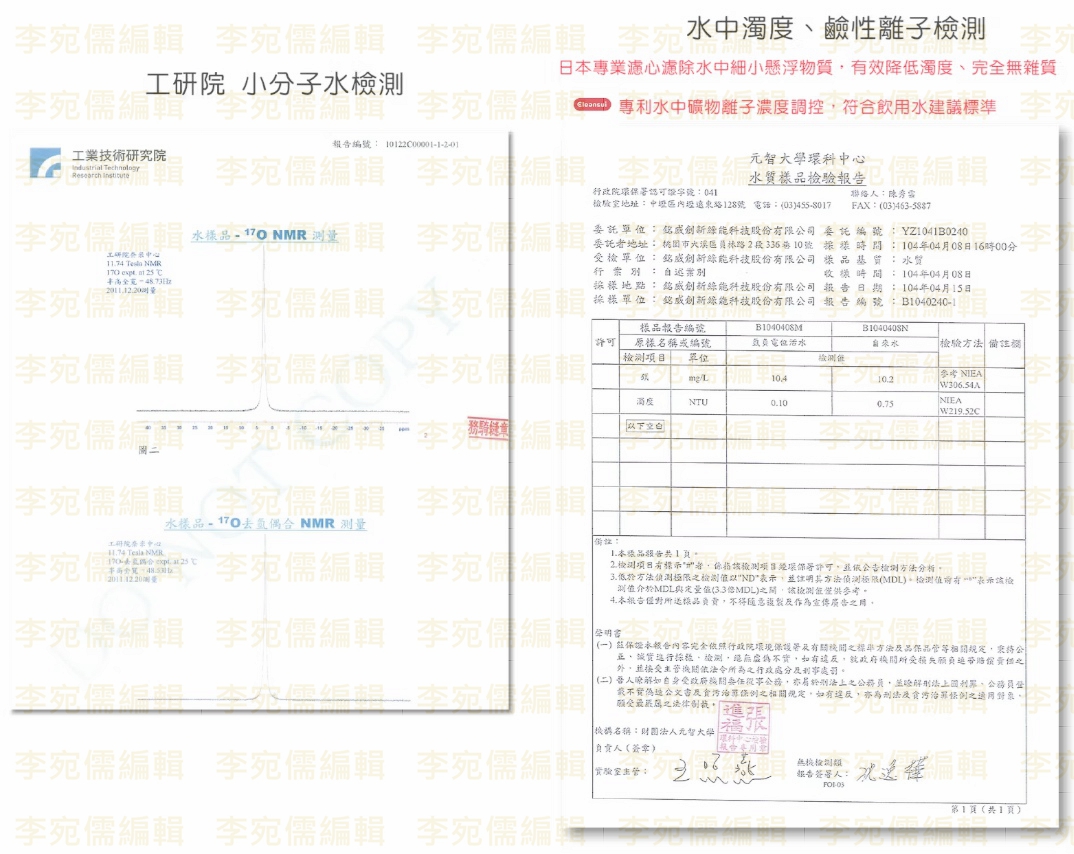Screen dimensions: 1074x854
Task: Click the underlined 水質樣品檢驗報告 title
Action: pyautogui.click(x=806, y=177)
